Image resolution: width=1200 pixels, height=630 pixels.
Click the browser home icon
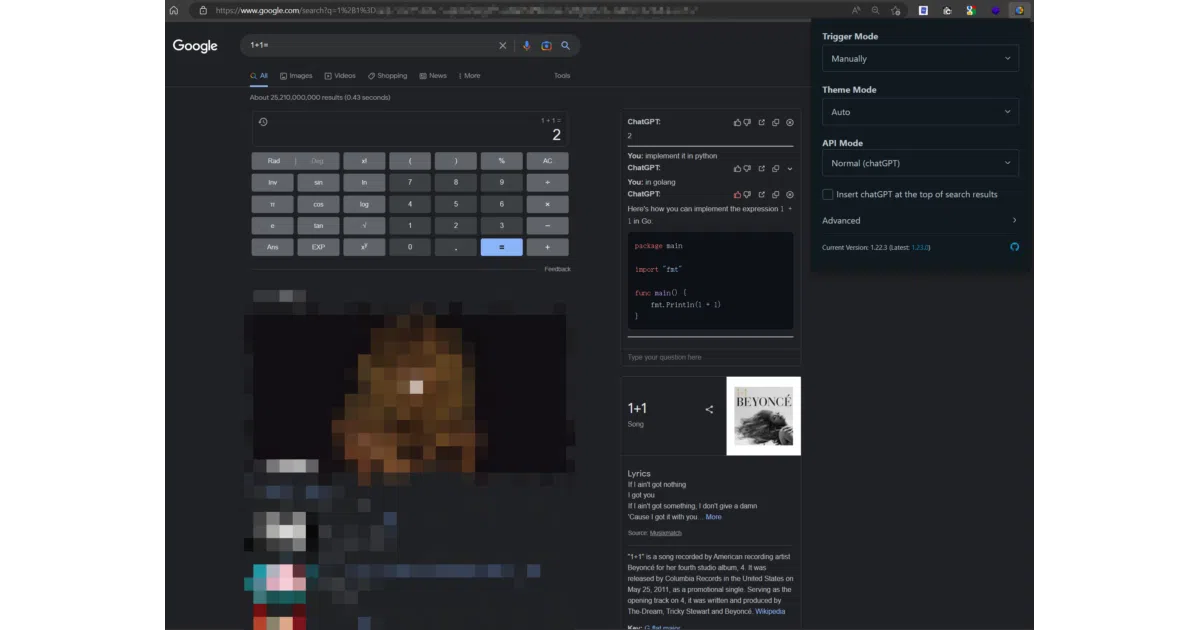click(x=174, y=10)
